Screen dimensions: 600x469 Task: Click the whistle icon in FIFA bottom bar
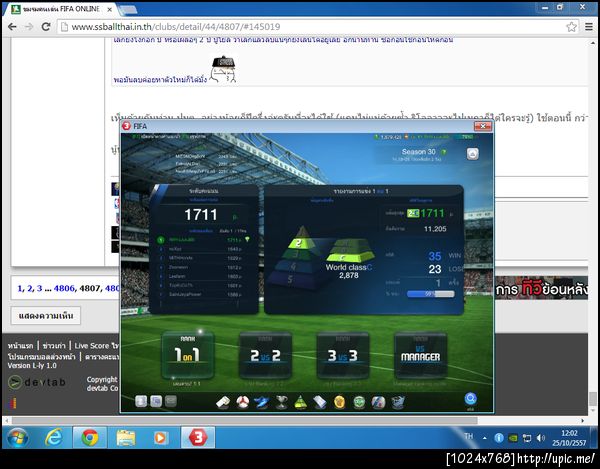223,402
